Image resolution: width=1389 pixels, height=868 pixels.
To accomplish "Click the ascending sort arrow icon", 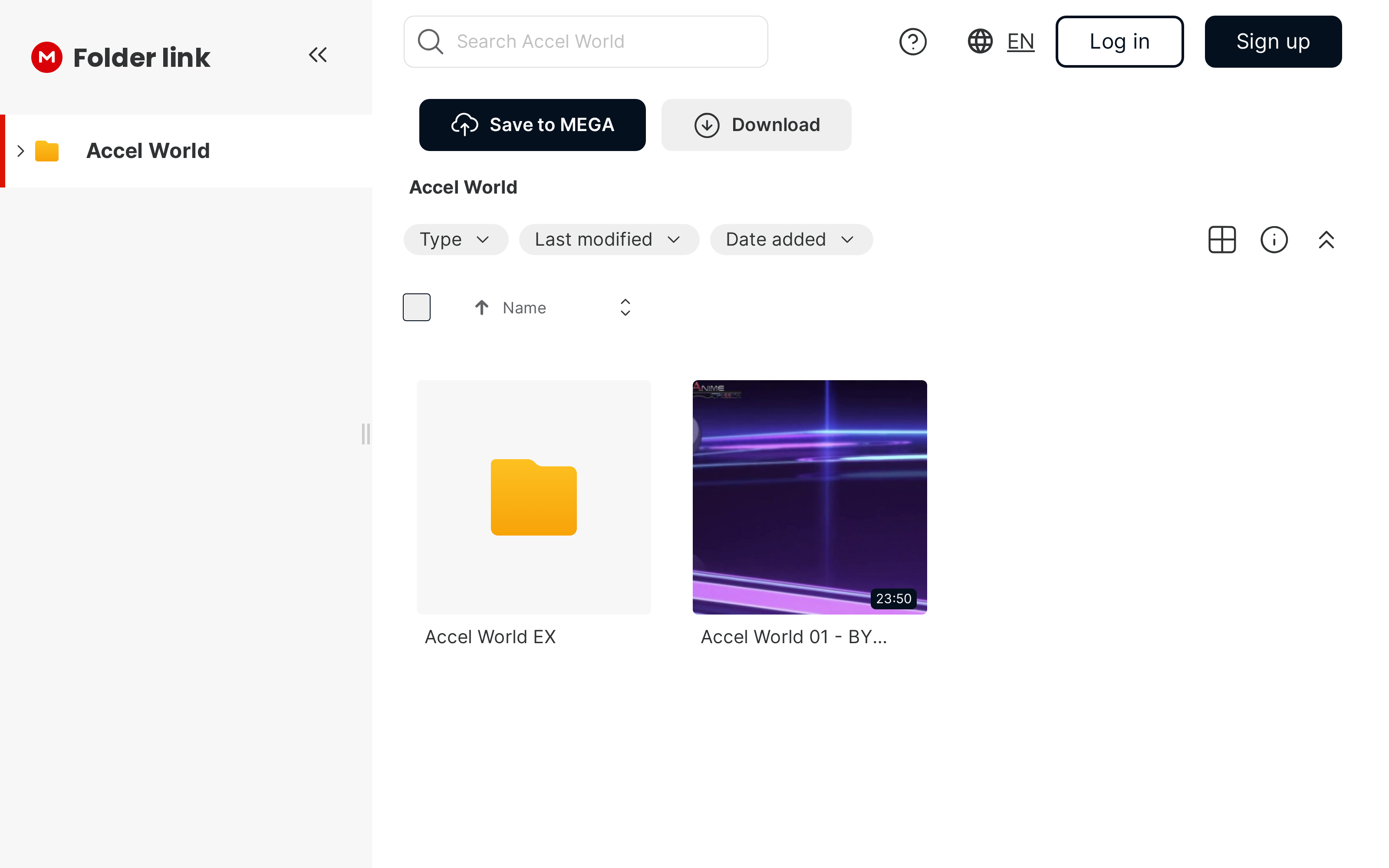I will point(481,308).
